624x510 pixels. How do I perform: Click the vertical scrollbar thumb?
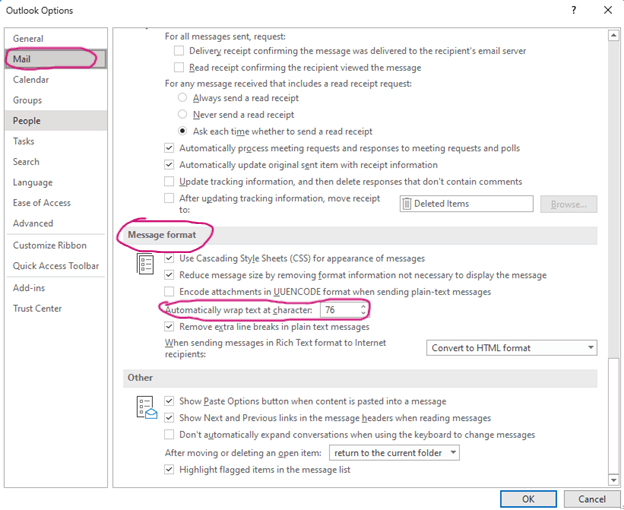pyautogui.click(x=613, y=416)
